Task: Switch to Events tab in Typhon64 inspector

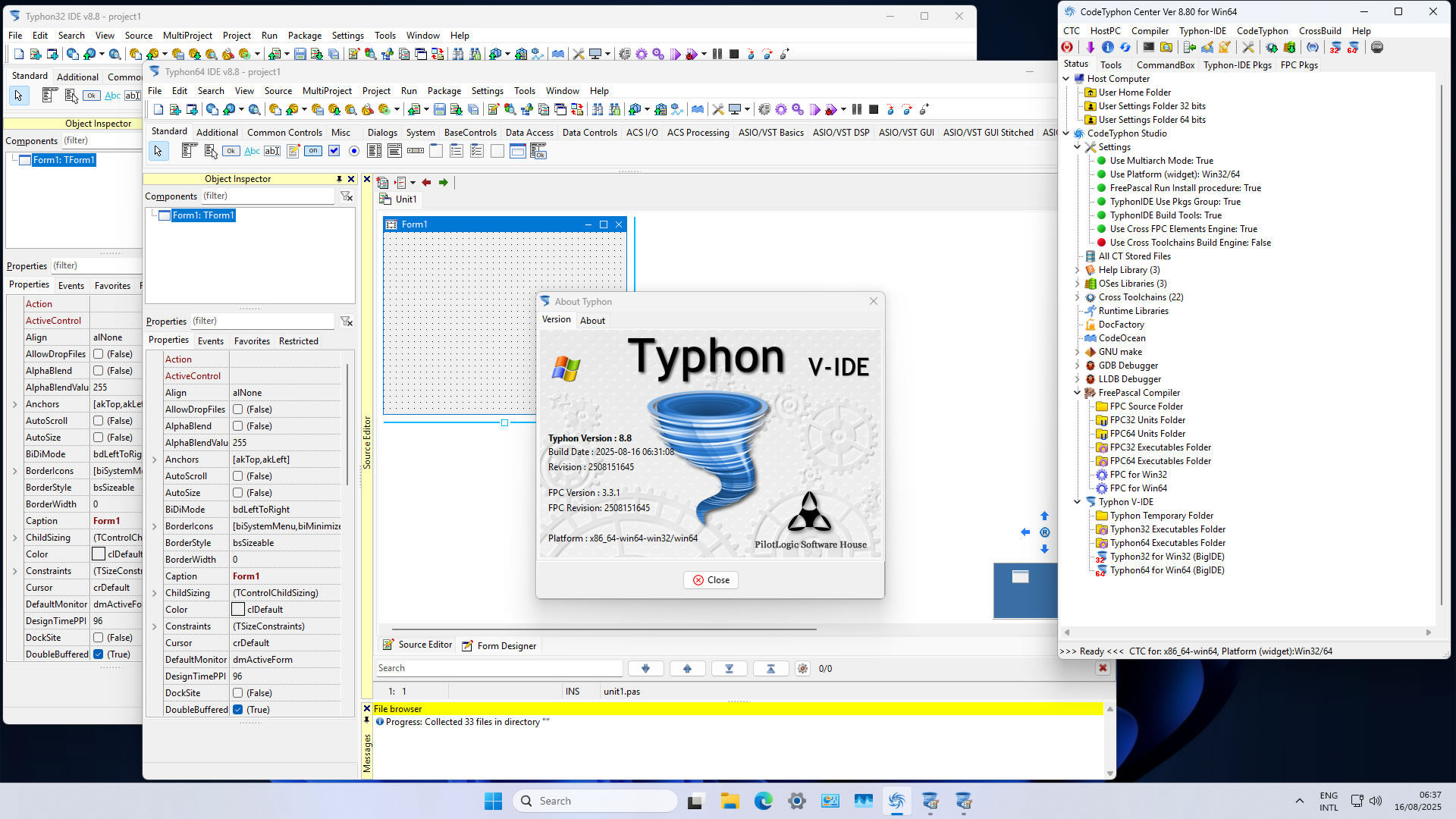Action: pyautogui.click(x=211, y=341)
